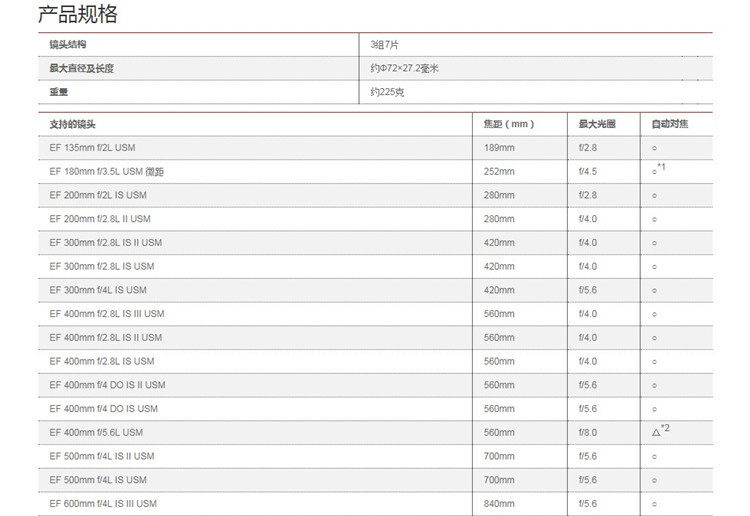Screen dimensions: 750x516
Task: Click triangle autofocus mark with *2 footnote
Action: 661,430
